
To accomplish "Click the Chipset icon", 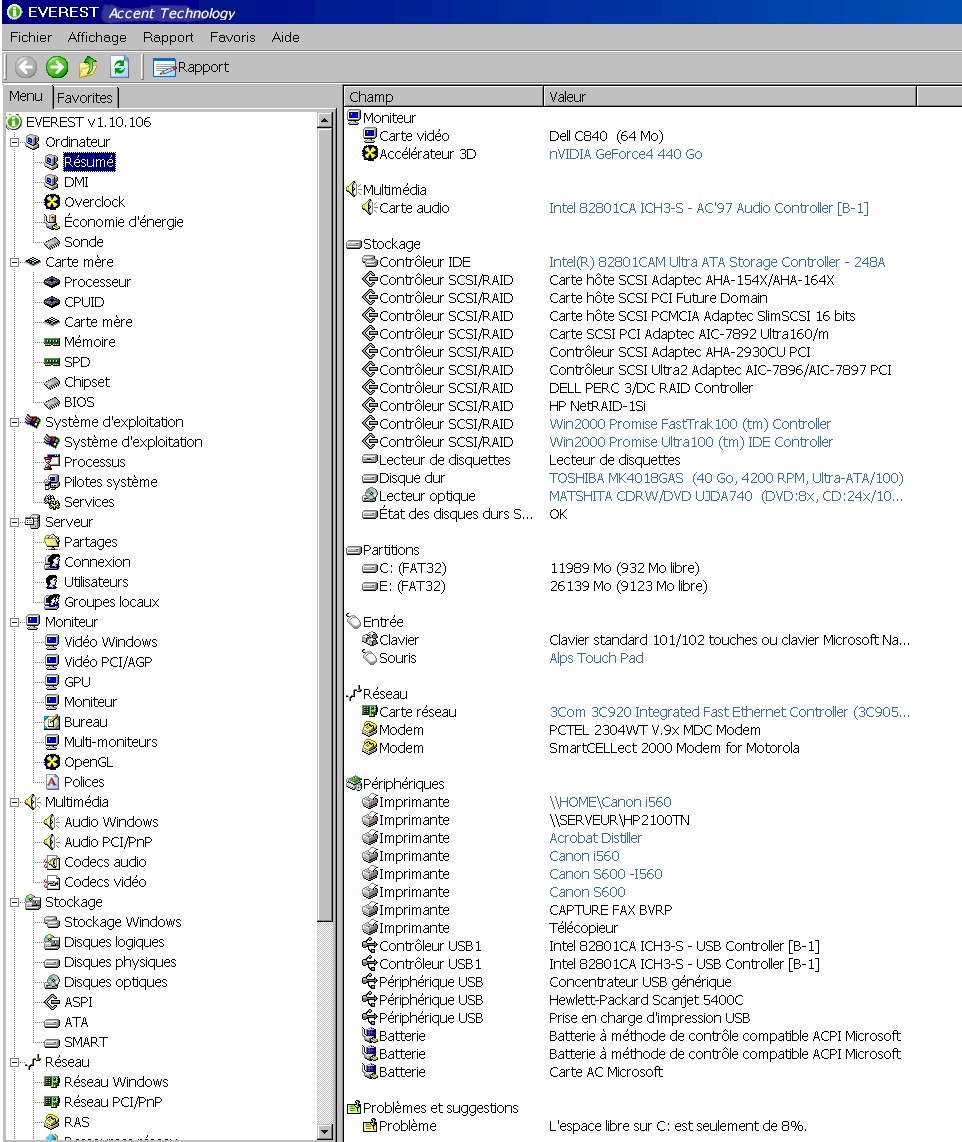I will click(52, 382).
